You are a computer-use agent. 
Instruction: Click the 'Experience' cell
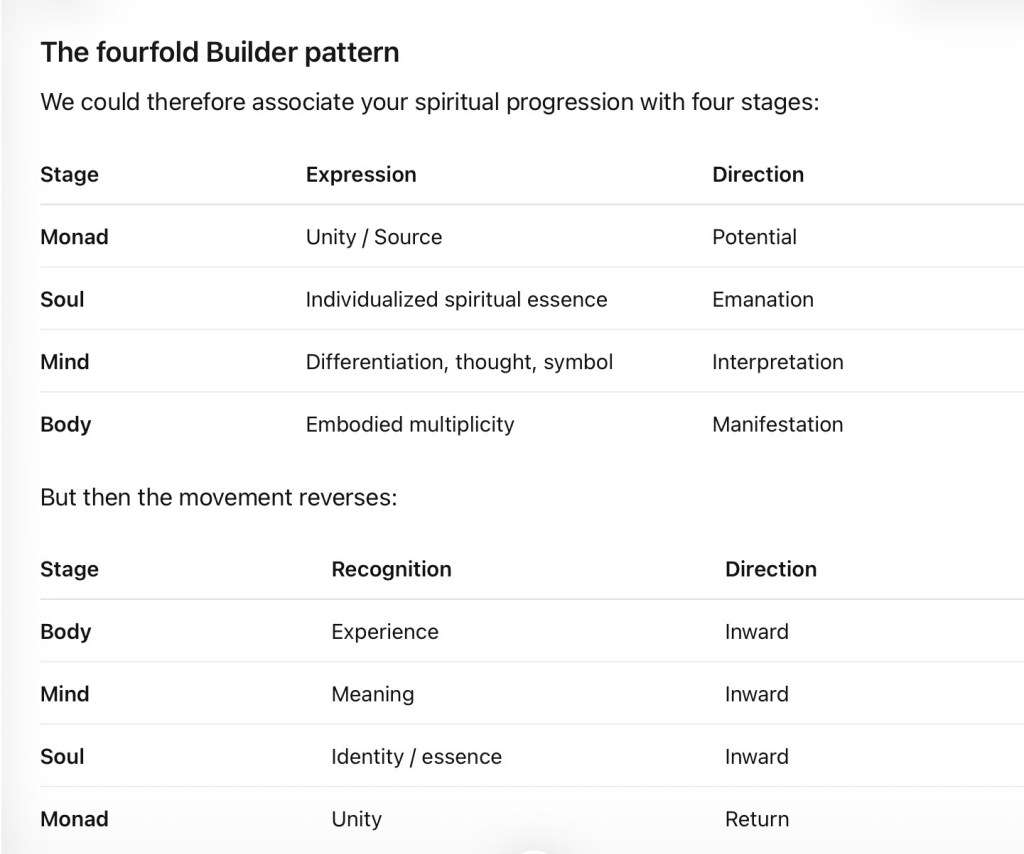pos(385,631)
